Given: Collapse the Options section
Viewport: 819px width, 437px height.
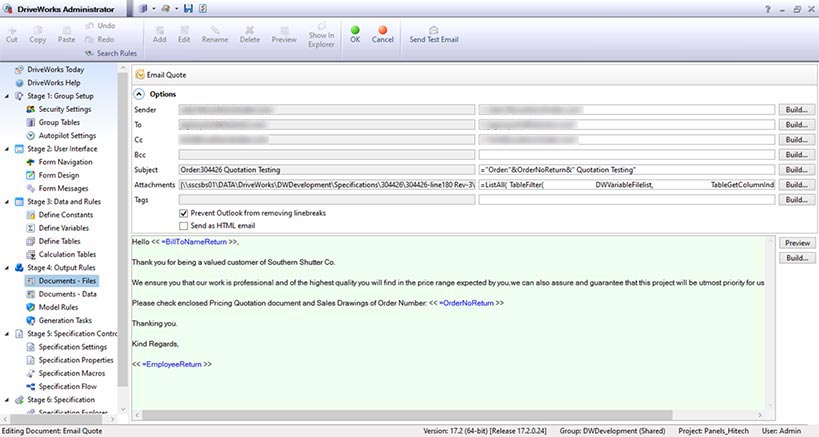Looking at the screenshot, I should coord(139,95).
